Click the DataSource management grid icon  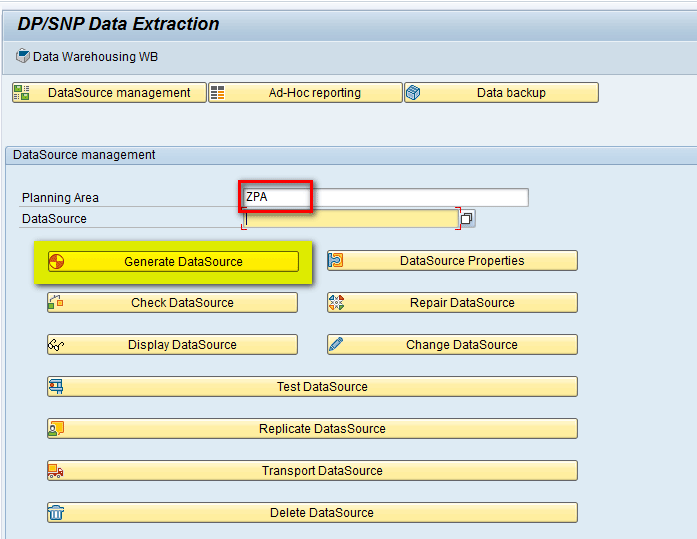(x=21, y=93)
